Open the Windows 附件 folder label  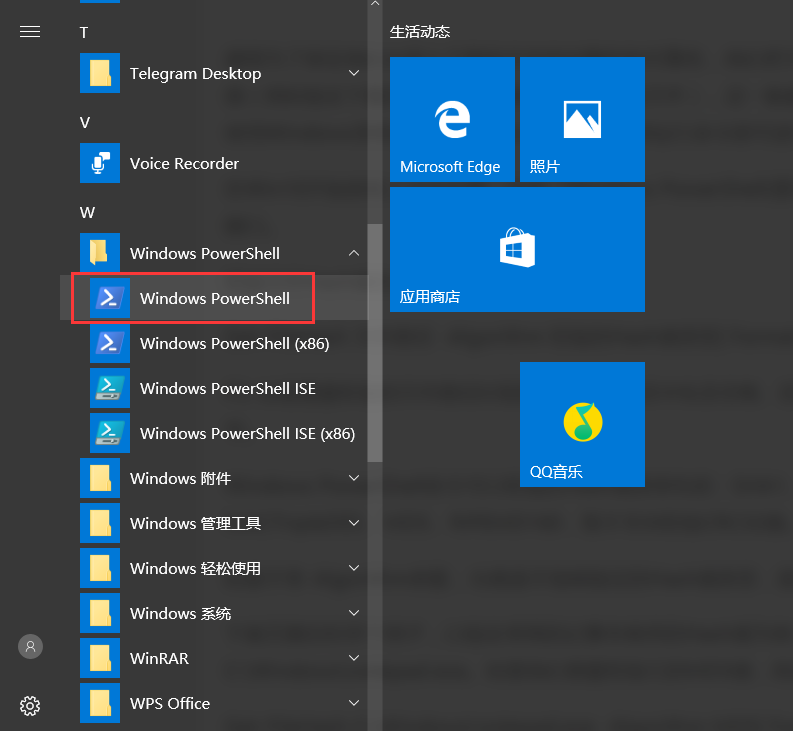click(x=181, y=479)
